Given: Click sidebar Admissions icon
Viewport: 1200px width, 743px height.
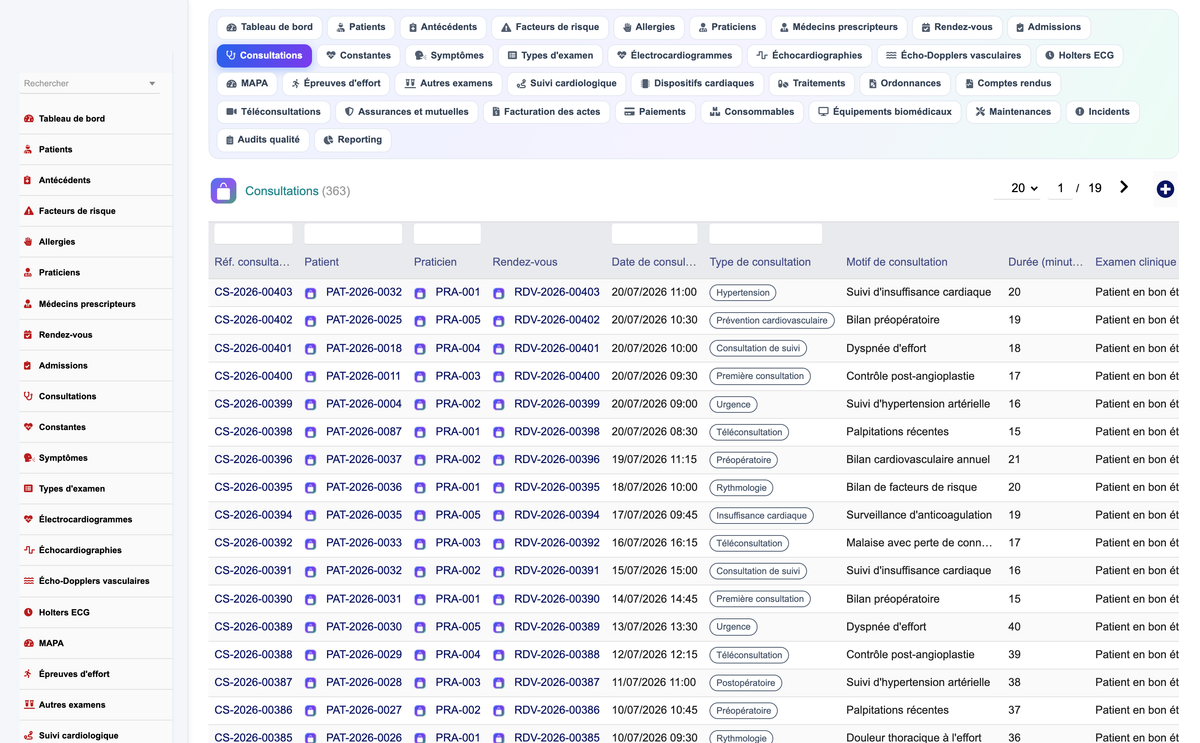Looking at the screenshot, I should tap(28, 366).
